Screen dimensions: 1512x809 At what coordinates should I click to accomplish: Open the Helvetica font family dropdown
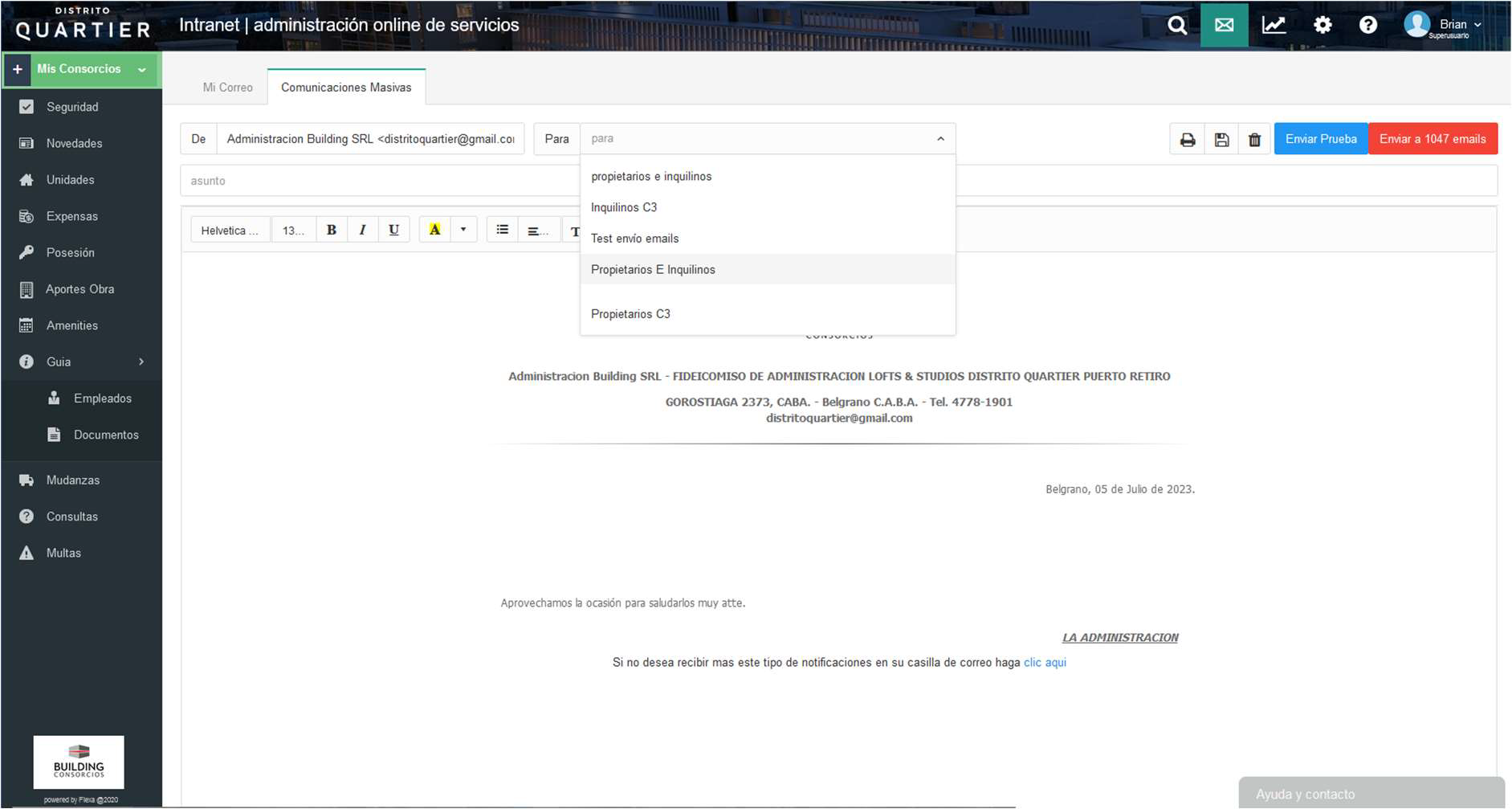point(230,231)
